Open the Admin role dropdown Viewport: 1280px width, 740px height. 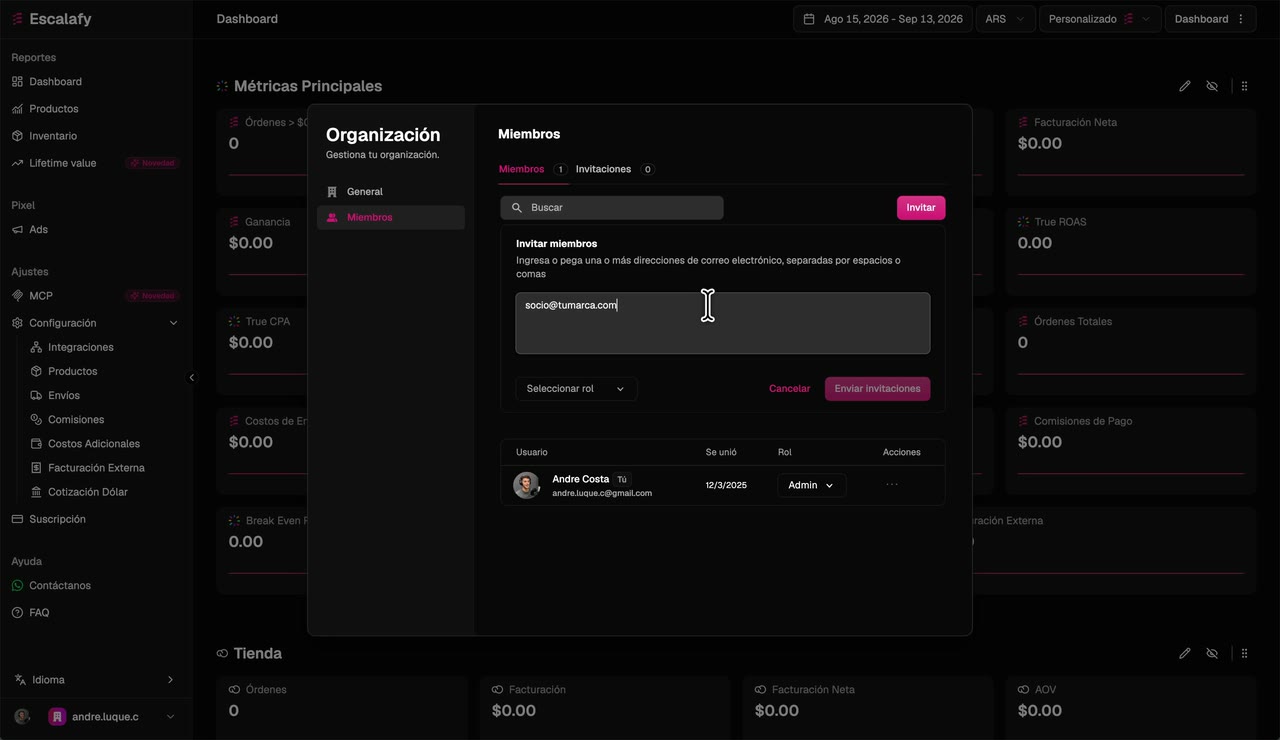pyautogui.click(x=812, y=486)
